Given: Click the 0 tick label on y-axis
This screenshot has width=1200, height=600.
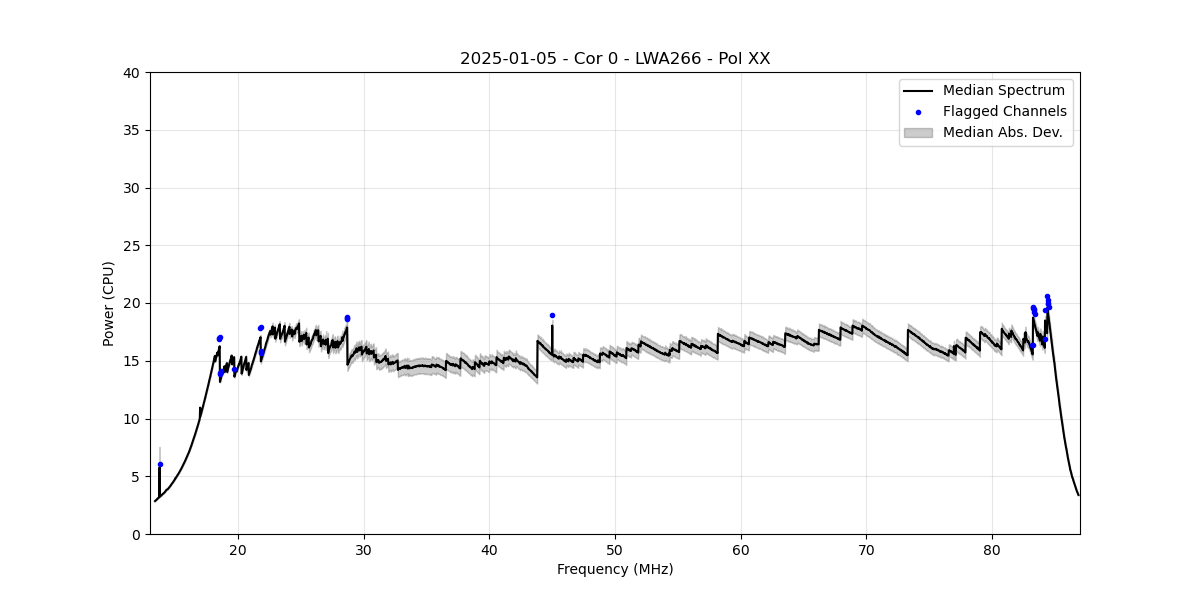Looking at the screenshot, I should pos(136,534).
